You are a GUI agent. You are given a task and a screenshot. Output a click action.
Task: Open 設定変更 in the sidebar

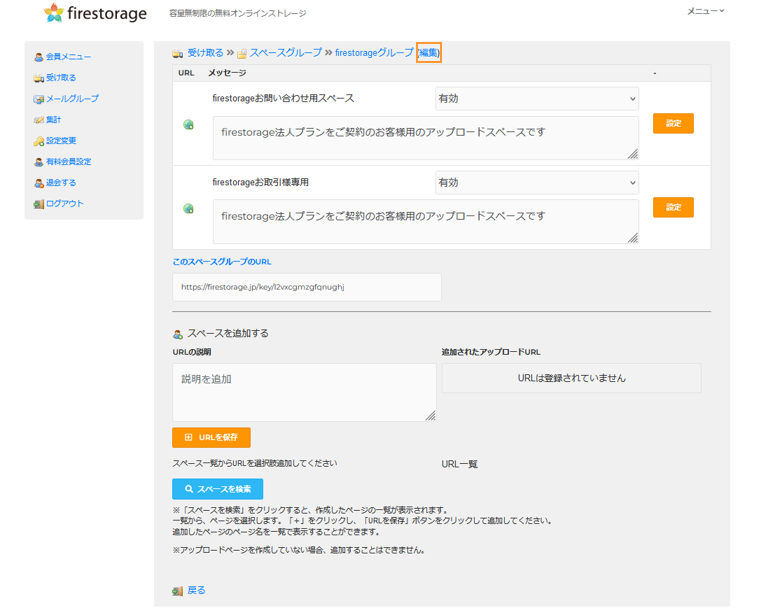61,140
